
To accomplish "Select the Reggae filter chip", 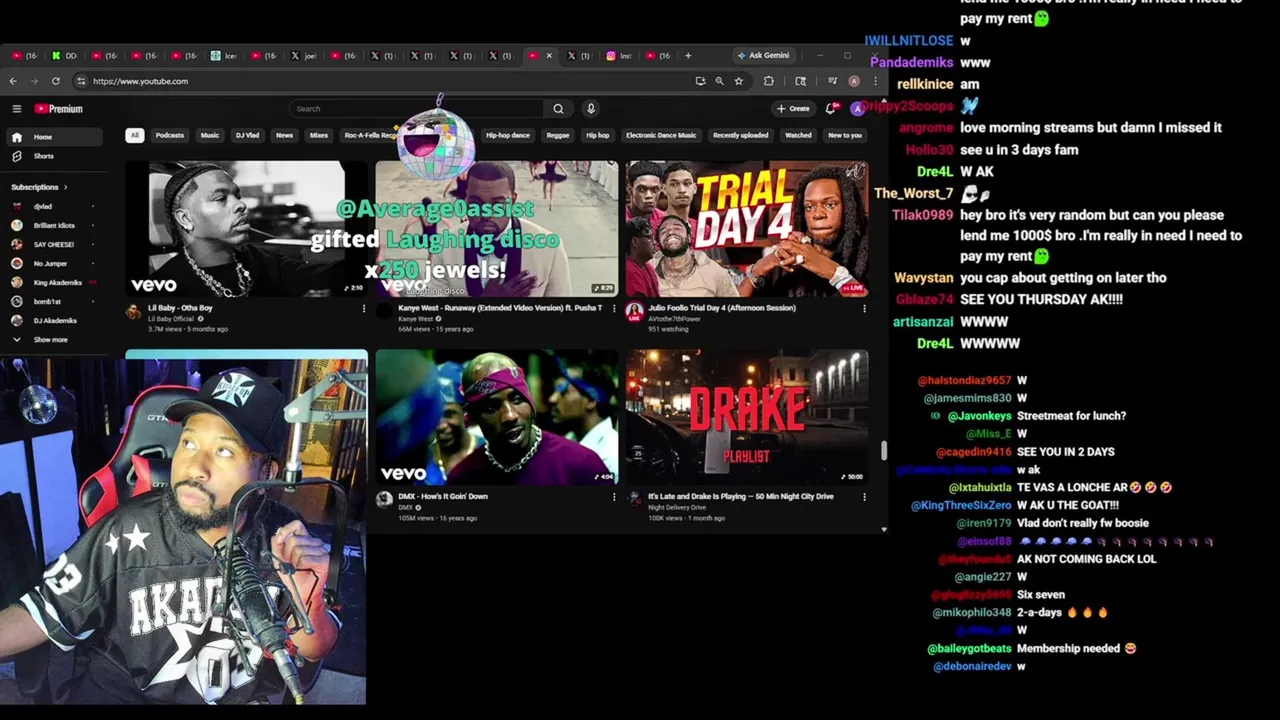I will [x=558, y=135].
